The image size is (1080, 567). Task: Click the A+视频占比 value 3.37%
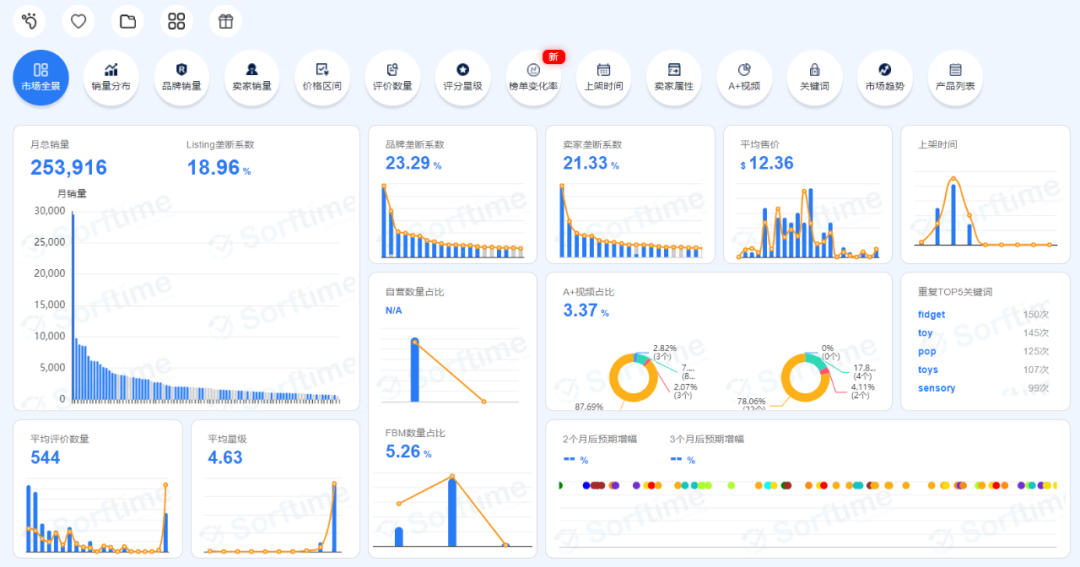click(x=586, y=311)
